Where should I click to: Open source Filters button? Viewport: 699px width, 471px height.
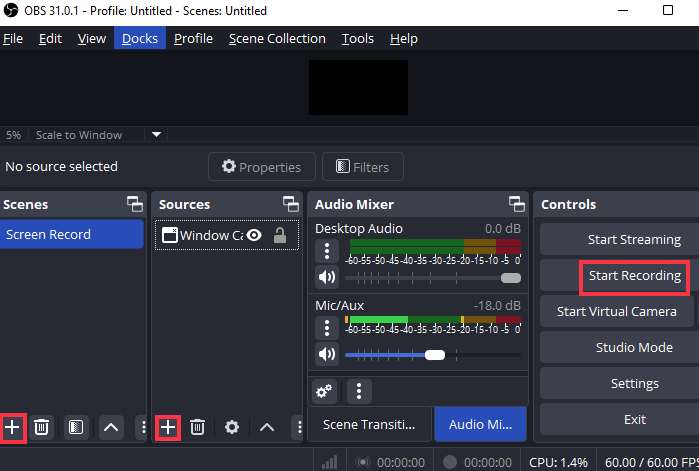click(x=362, y=167)
